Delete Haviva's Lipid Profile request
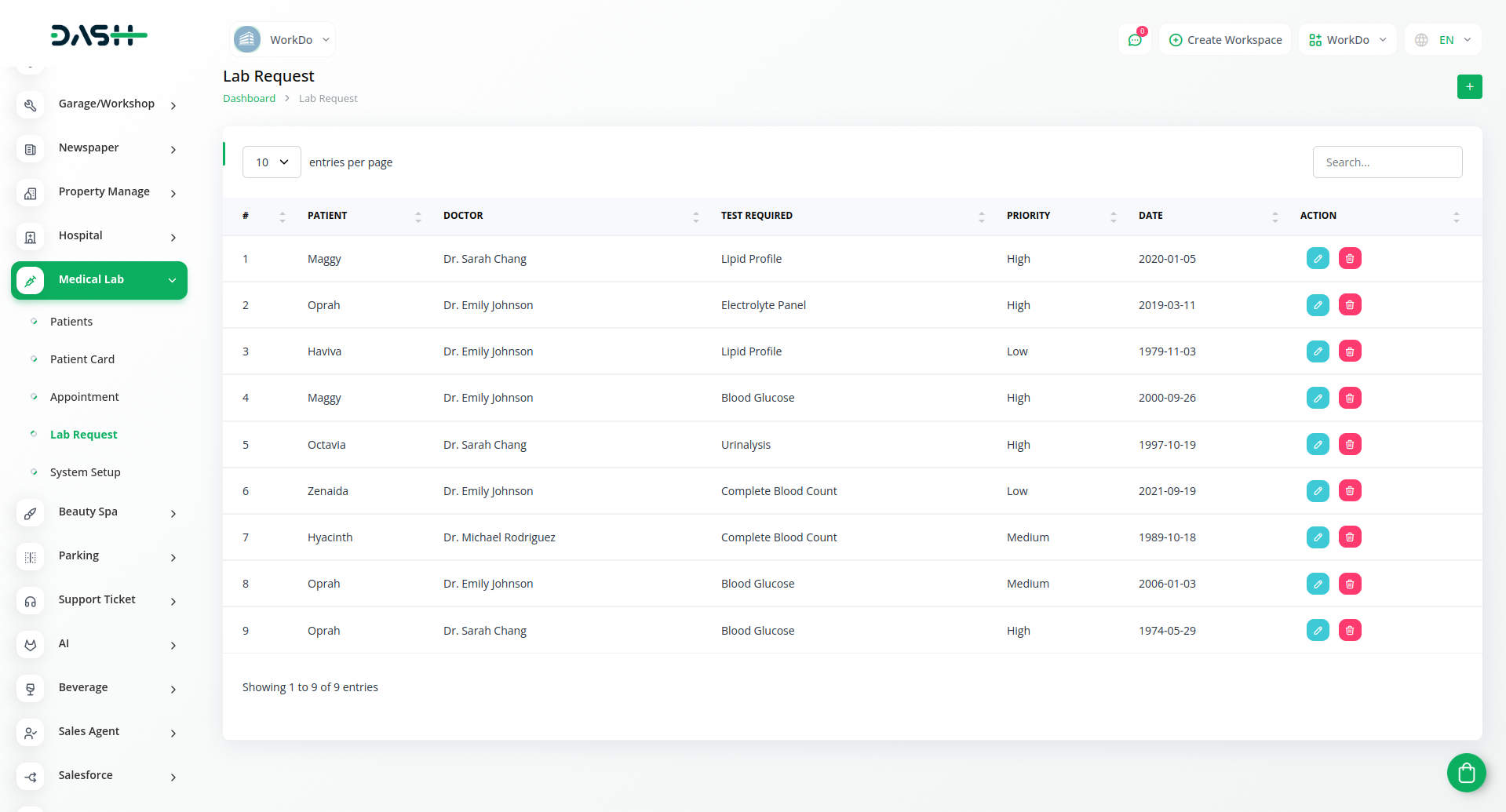 1349,351
